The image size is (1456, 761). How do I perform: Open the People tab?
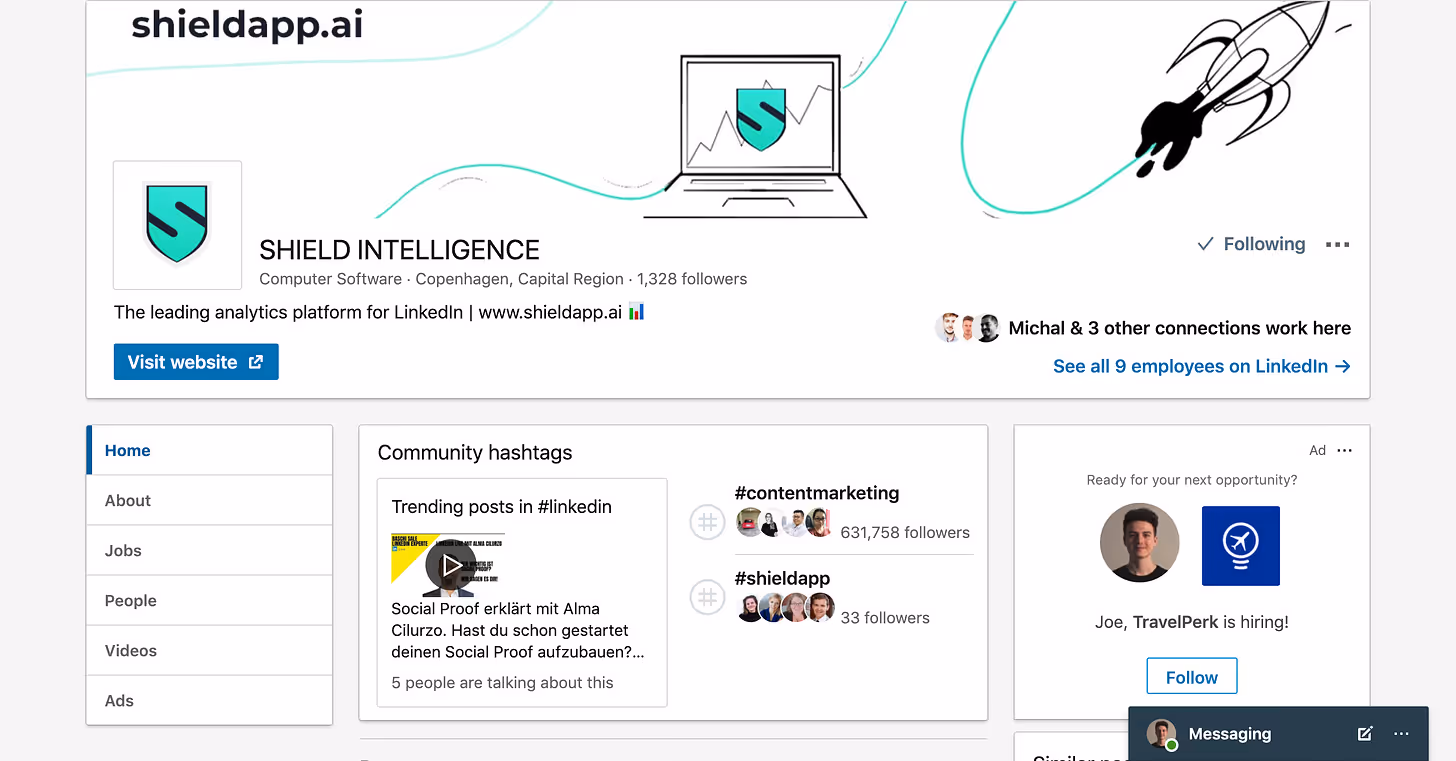point(209,600)
